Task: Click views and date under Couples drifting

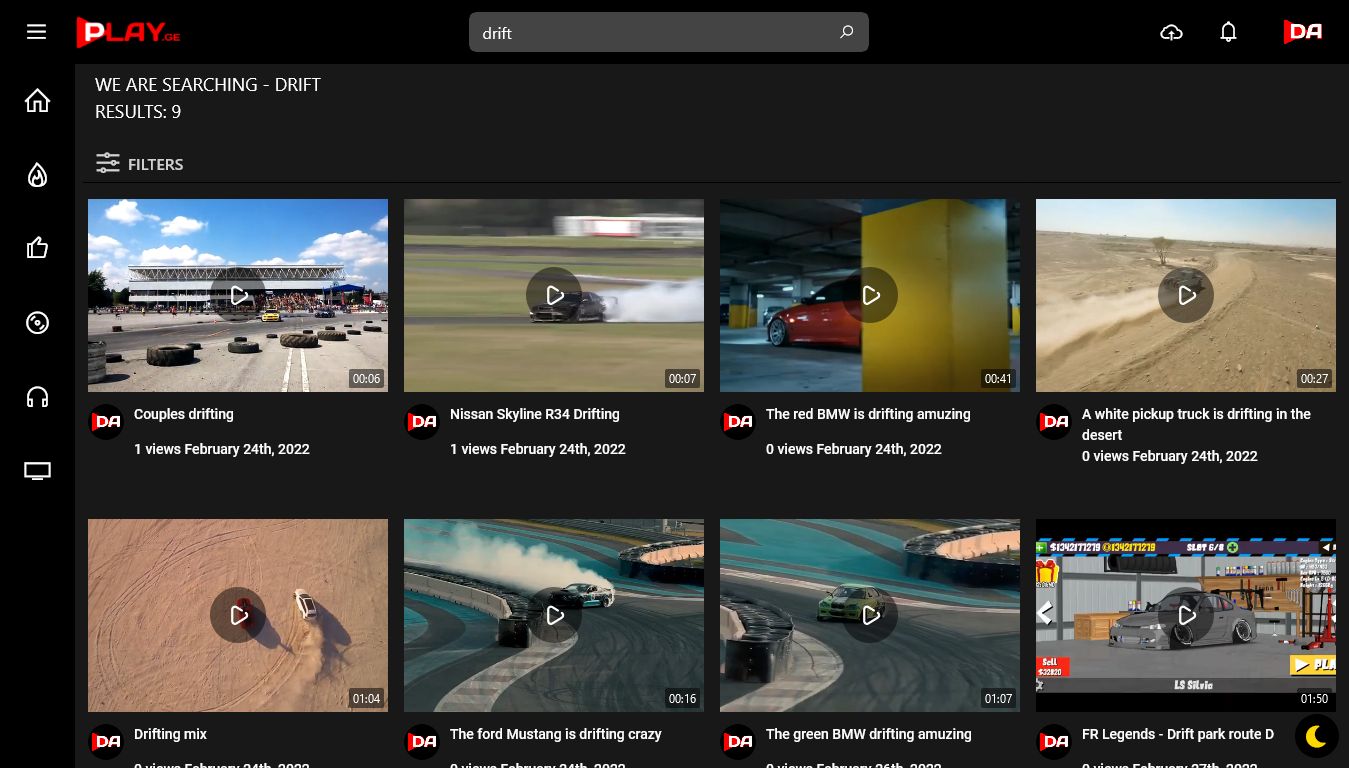Action: click(x=222, y=449)
